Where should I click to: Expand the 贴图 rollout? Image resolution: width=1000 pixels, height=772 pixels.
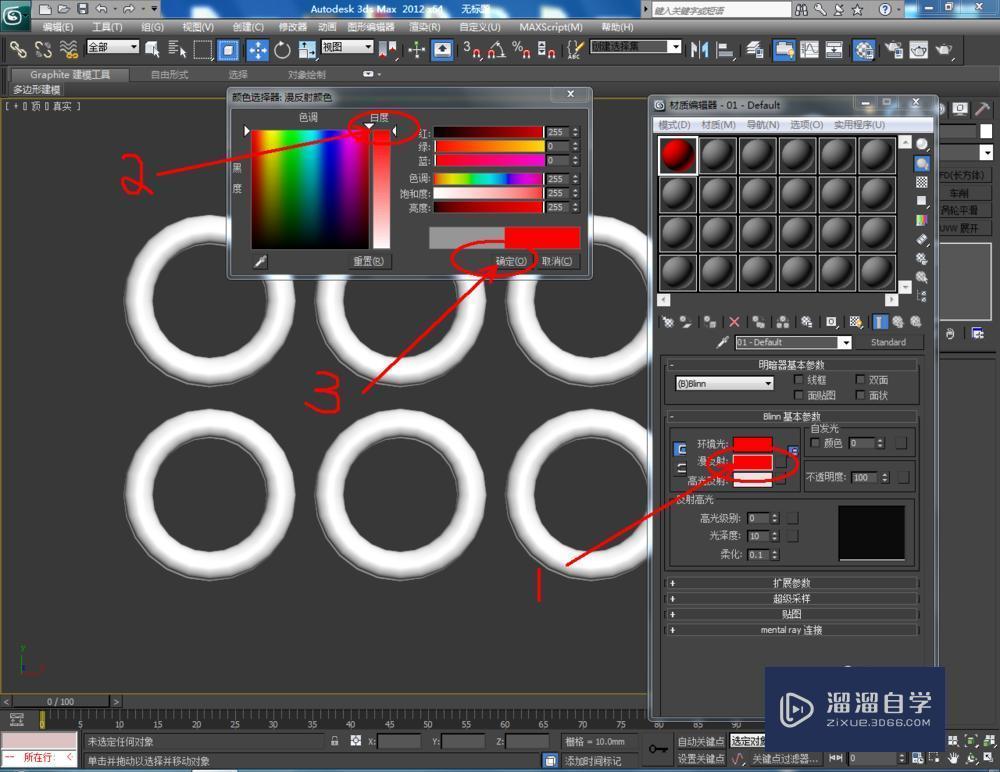tap(790, 614)
